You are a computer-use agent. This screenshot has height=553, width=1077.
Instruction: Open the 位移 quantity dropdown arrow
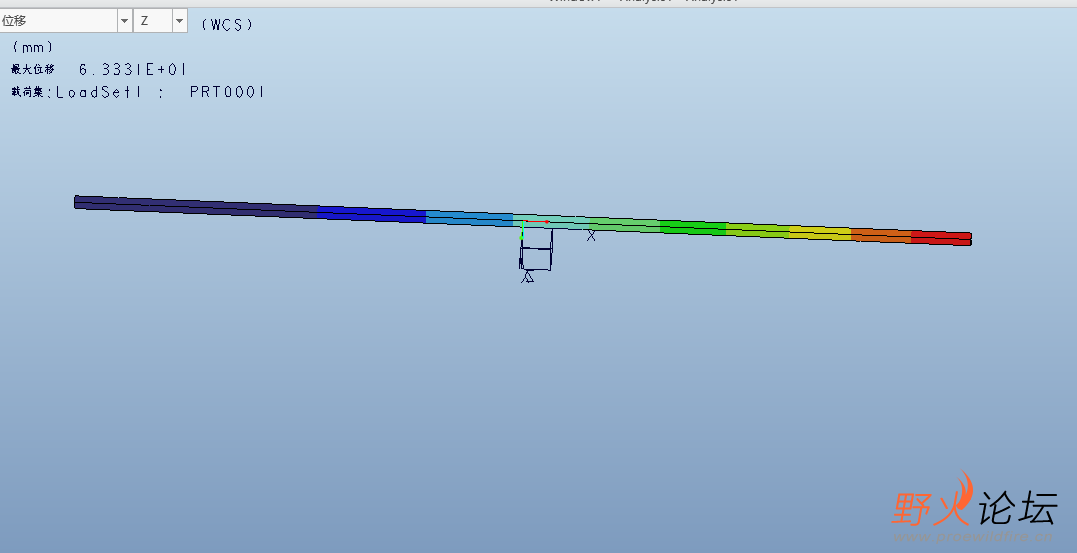click(124, 21)
